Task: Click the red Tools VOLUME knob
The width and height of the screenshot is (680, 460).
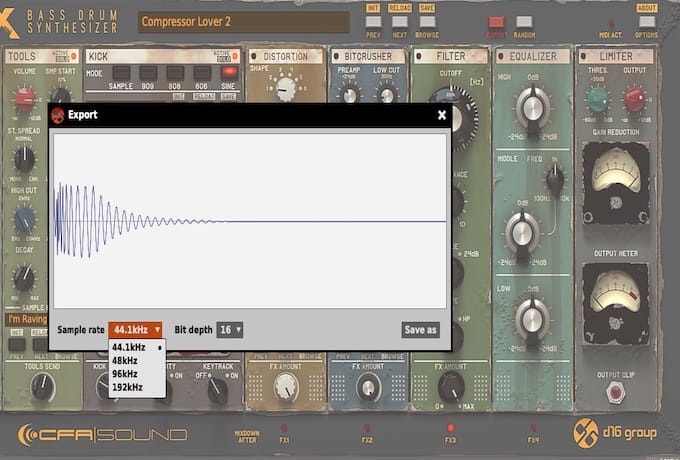Action: click(25, 98)
